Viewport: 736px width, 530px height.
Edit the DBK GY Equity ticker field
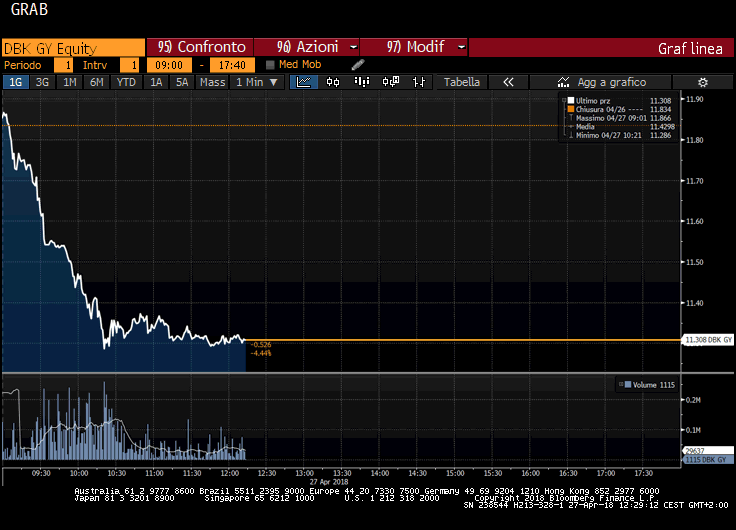pyautogui.click(x=73, y=48)
